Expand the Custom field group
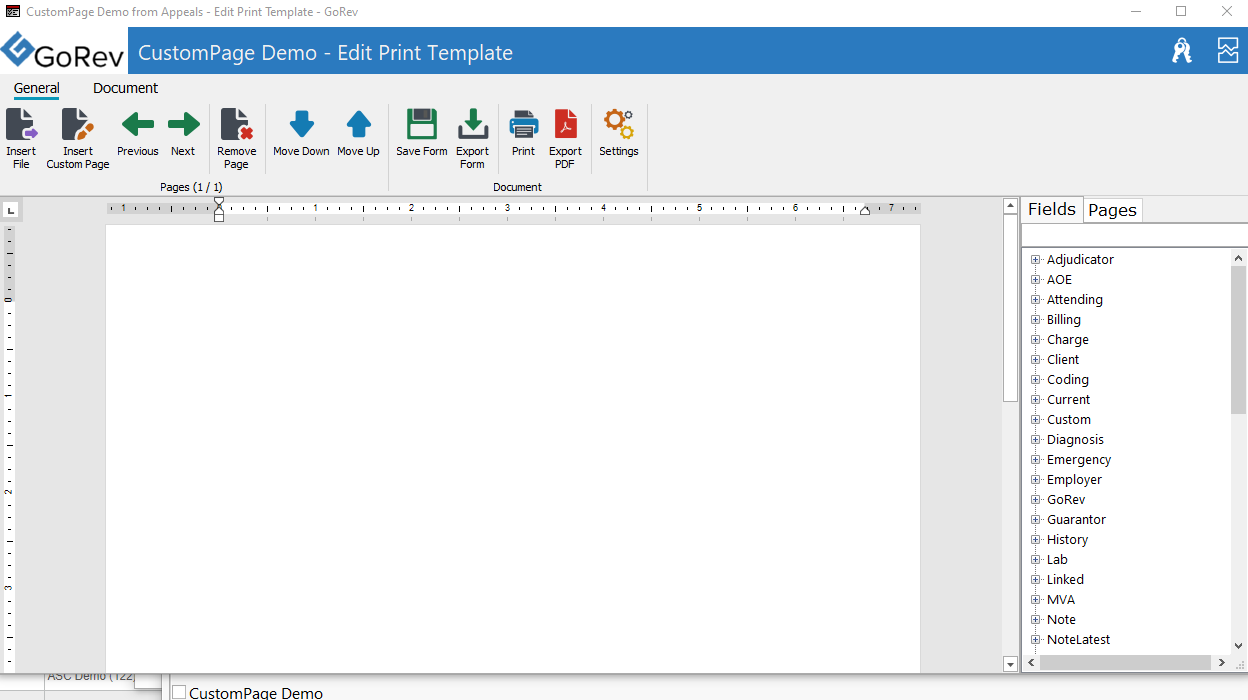The image size is (1248, 700). click(1036, 420)
